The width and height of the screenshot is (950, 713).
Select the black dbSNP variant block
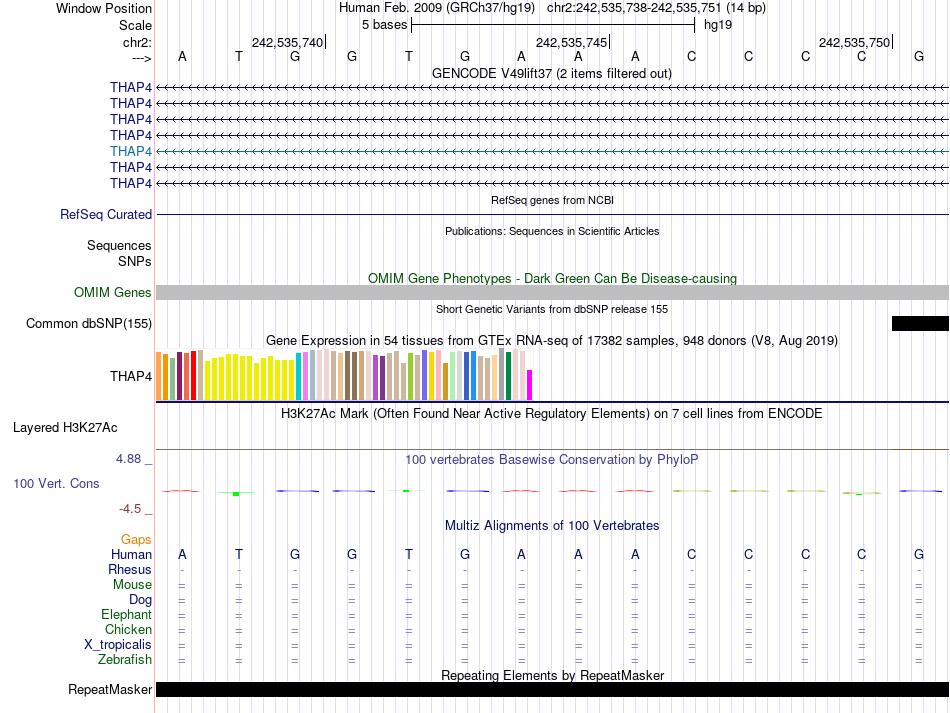pos(919,323)
